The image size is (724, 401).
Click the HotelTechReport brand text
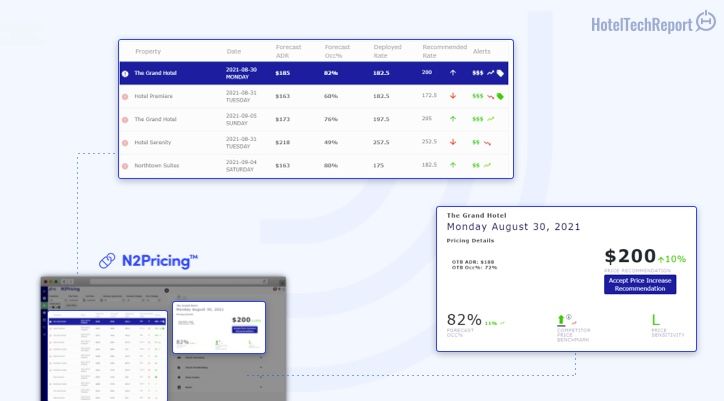[642, 24]
